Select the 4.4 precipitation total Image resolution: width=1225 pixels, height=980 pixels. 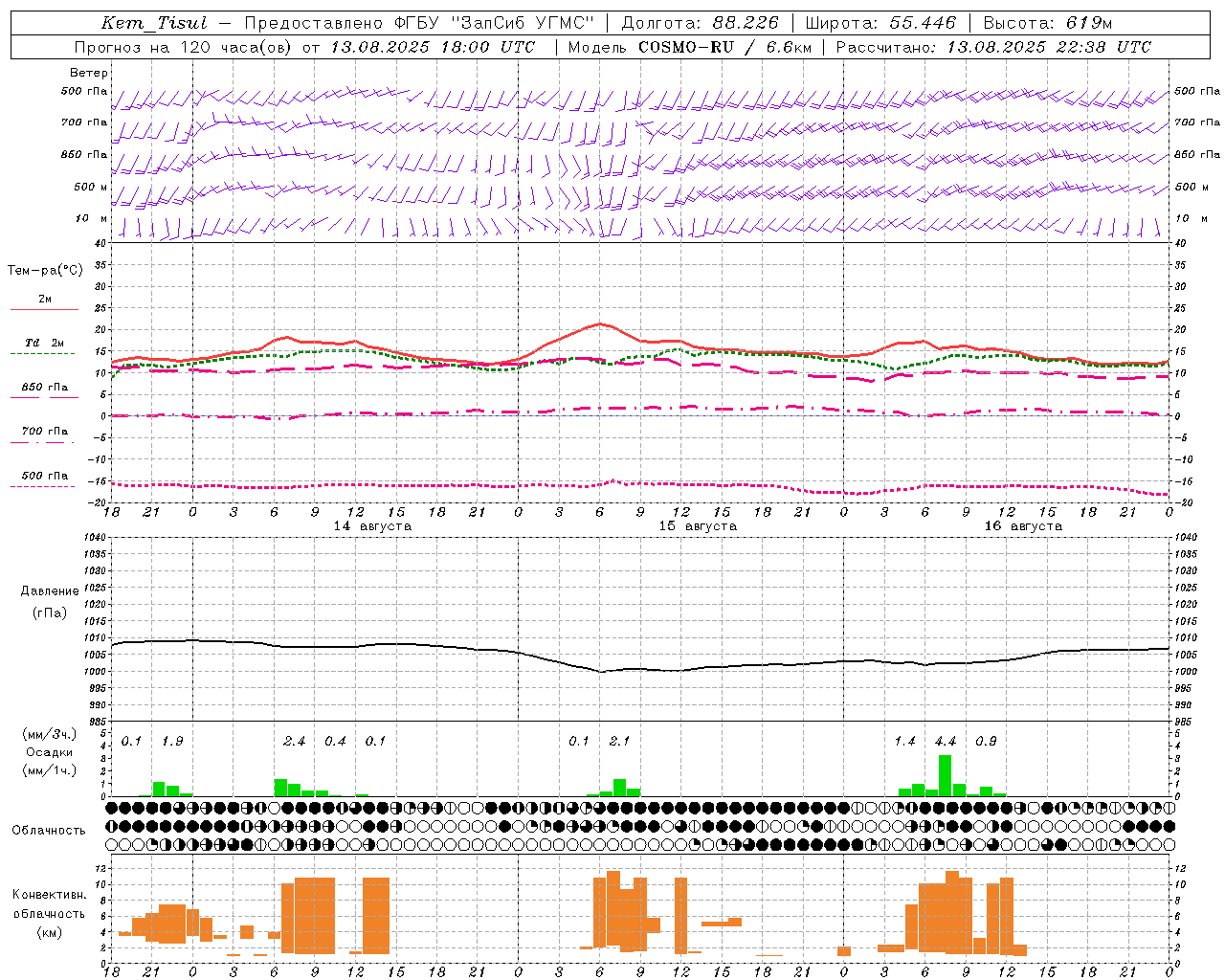pyautogui.click(x=946, y=742)
